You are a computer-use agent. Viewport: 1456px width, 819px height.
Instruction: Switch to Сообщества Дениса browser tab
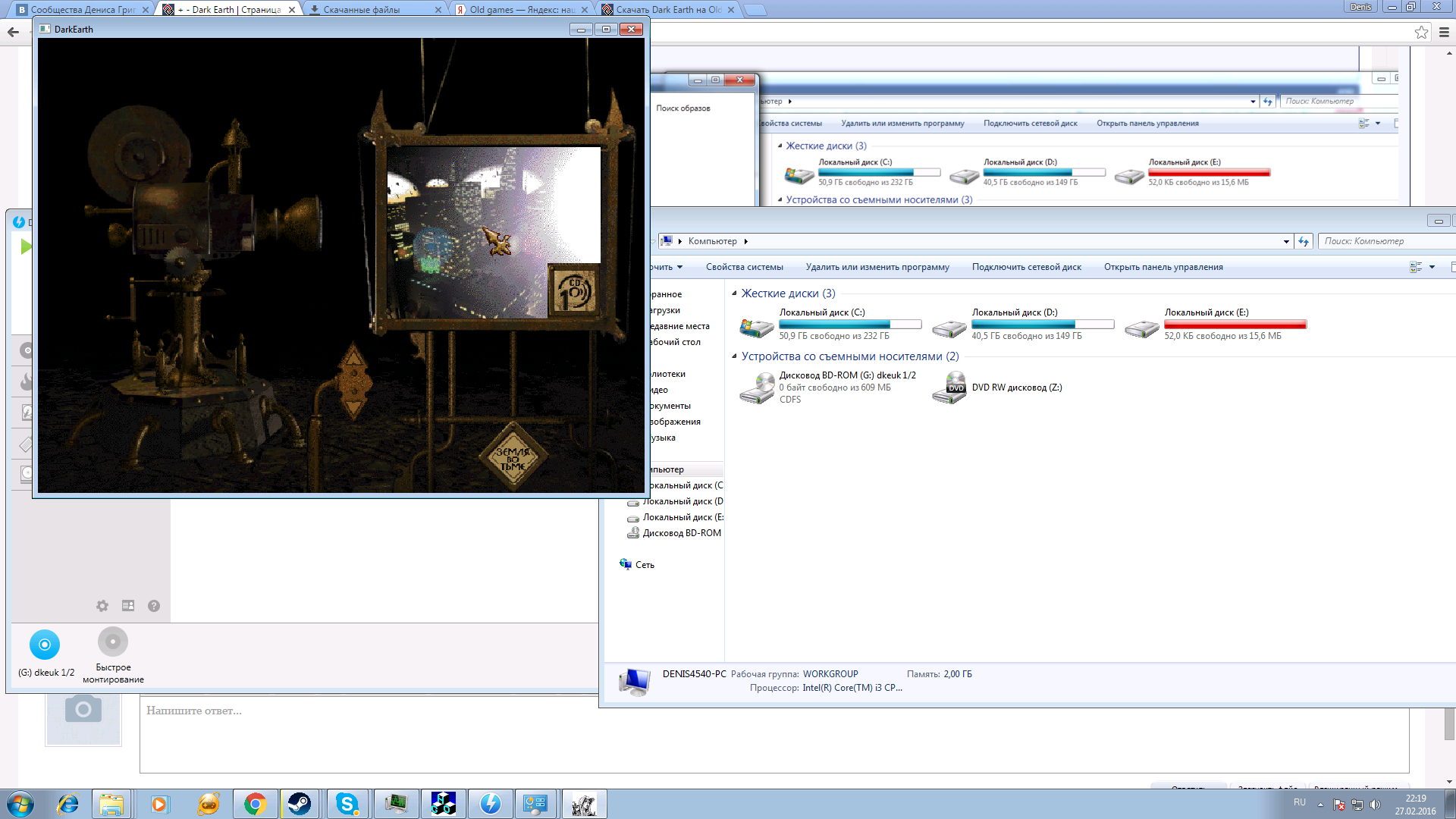(x=82, y=9)
